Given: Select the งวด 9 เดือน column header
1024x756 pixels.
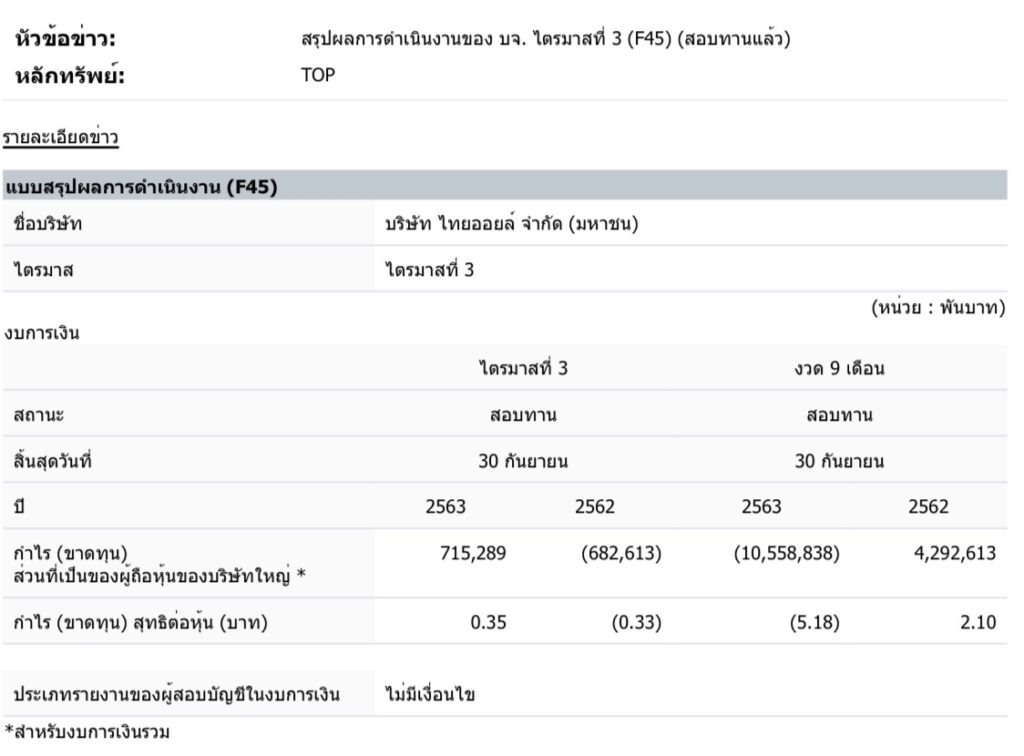Looking at the screenshot, I should 839,369.
